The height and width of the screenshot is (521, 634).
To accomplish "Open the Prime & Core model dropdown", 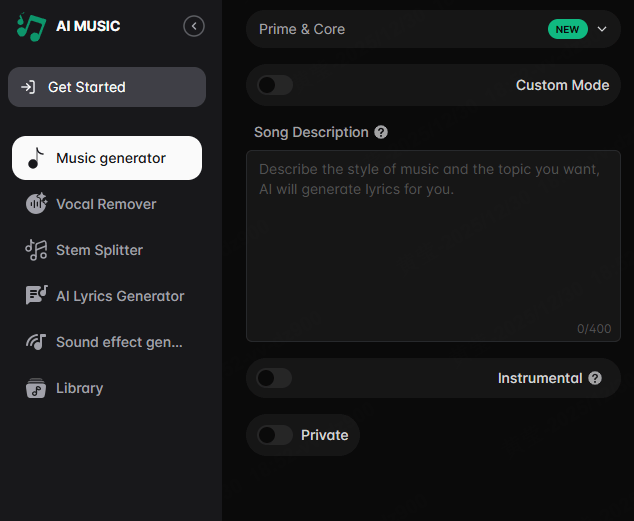I will (x=433, y=29).
